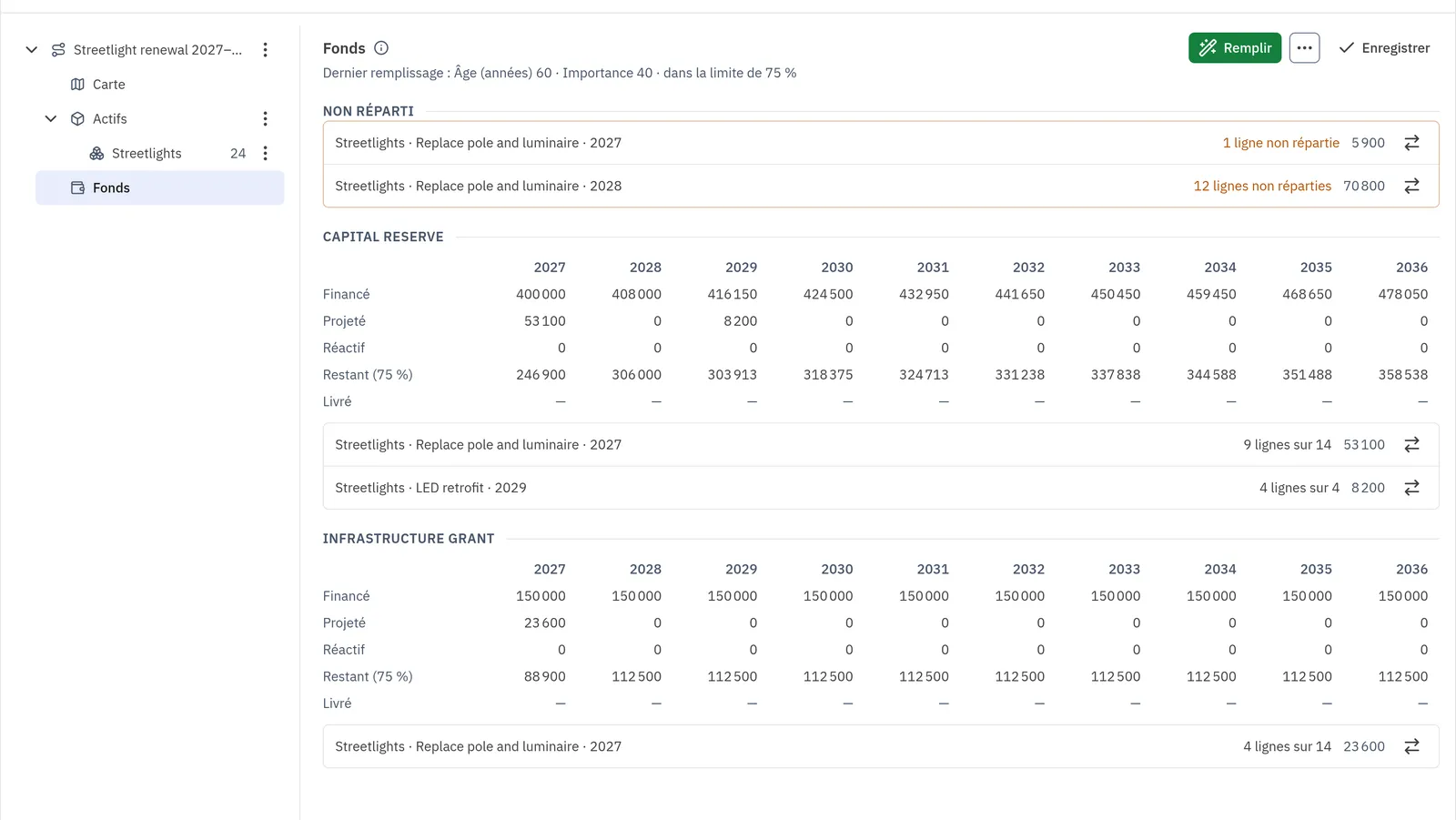Click '9 lignes sur 14' text
The image size is (1456, 820).
click(x=1287, y=445)
